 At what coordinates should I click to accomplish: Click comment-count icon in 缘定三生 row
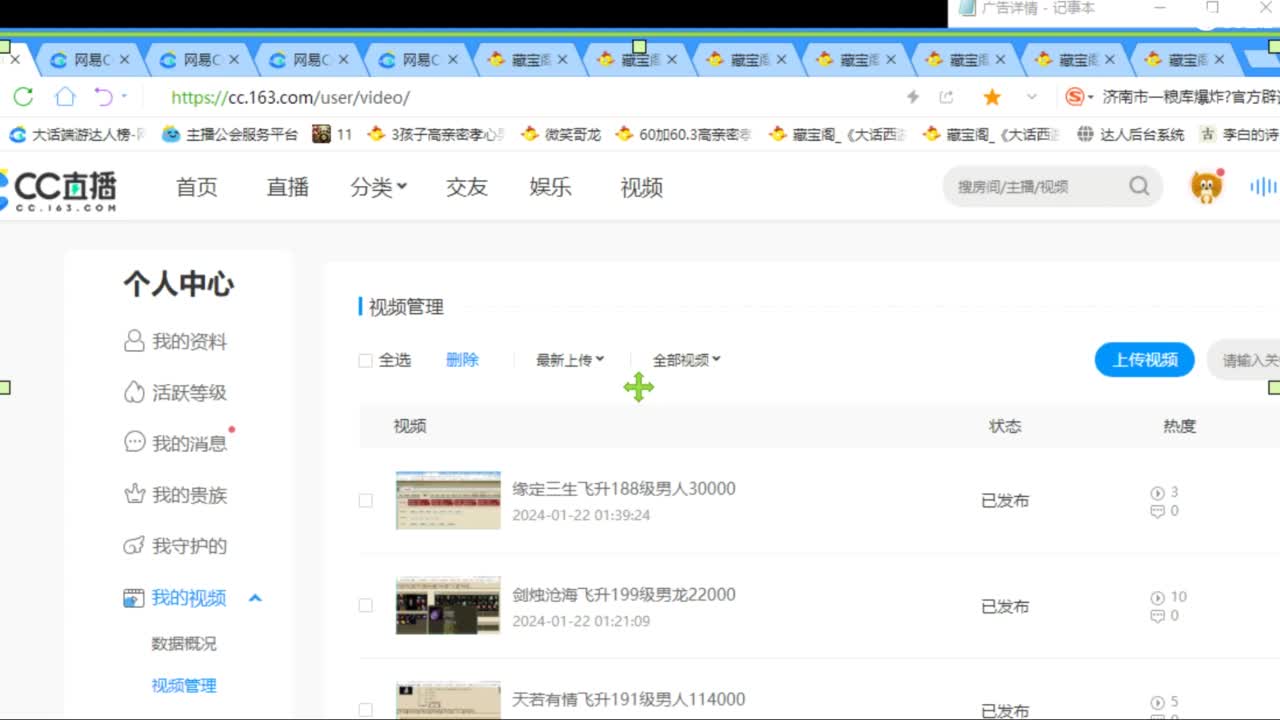[x=1158, y=511]
